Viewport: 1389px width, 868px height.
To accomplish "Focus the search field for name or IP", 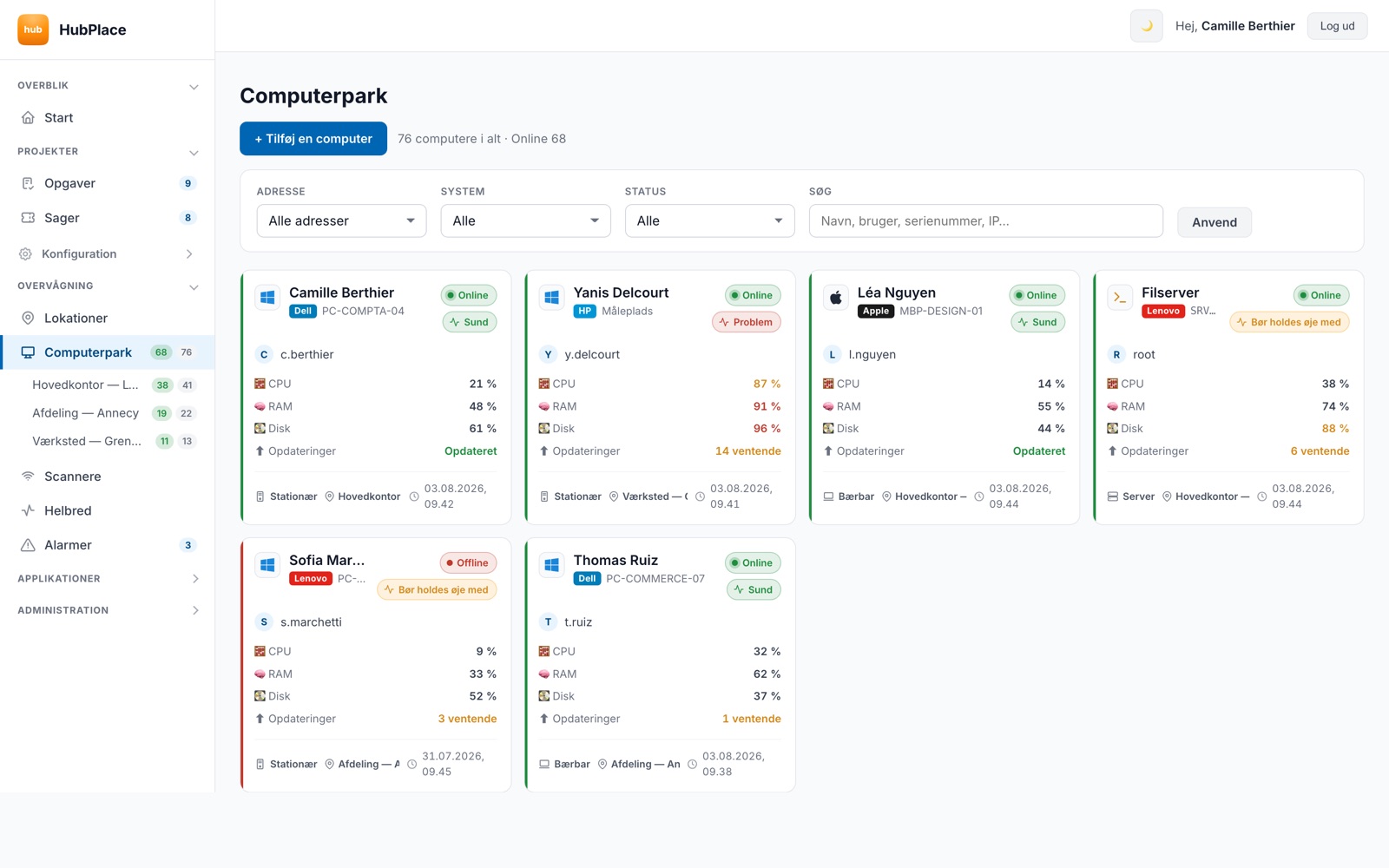I will point(985,220).
